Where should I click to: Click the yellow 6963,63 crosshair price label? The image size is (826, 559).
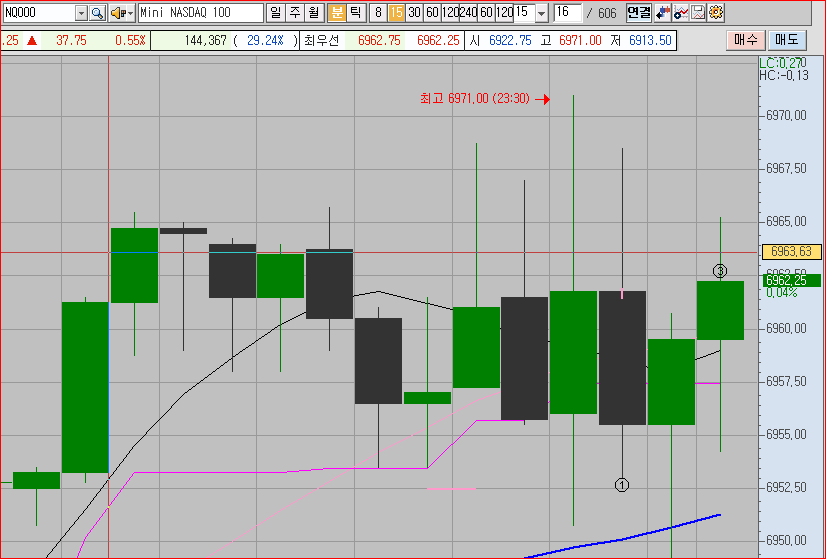[x=791, y=251]
